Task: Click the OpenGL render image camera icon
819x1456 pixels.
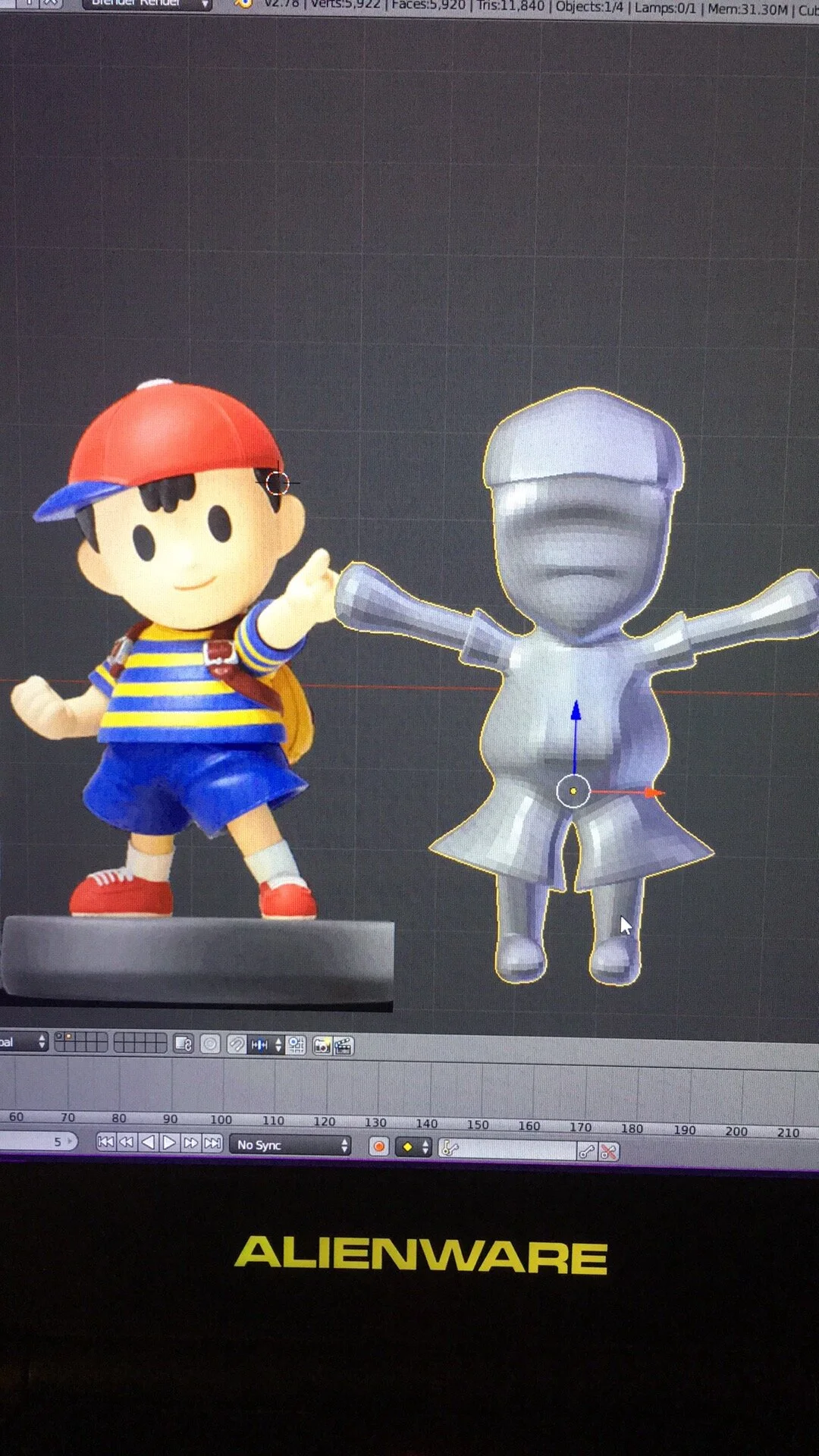Action: (322, 1046)
